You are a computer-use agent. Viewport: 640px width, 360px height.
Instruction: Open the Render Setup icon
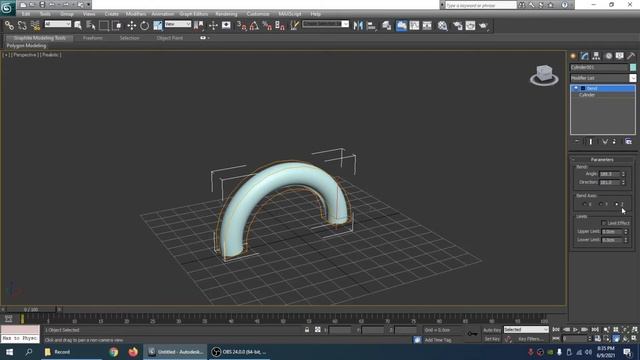click(458, 26)
